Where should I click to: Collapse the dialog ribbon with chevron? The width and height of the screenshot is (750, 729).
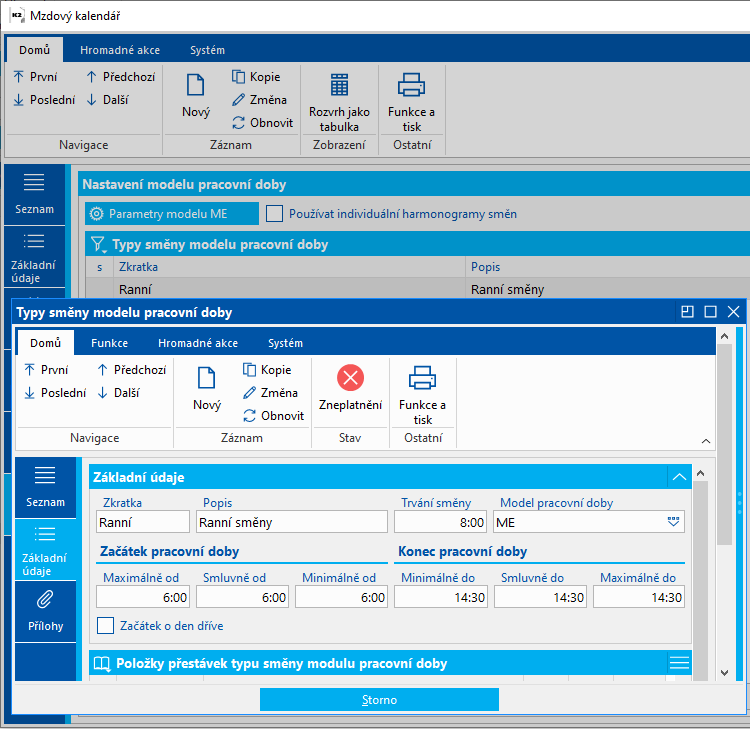coord(705,441)
